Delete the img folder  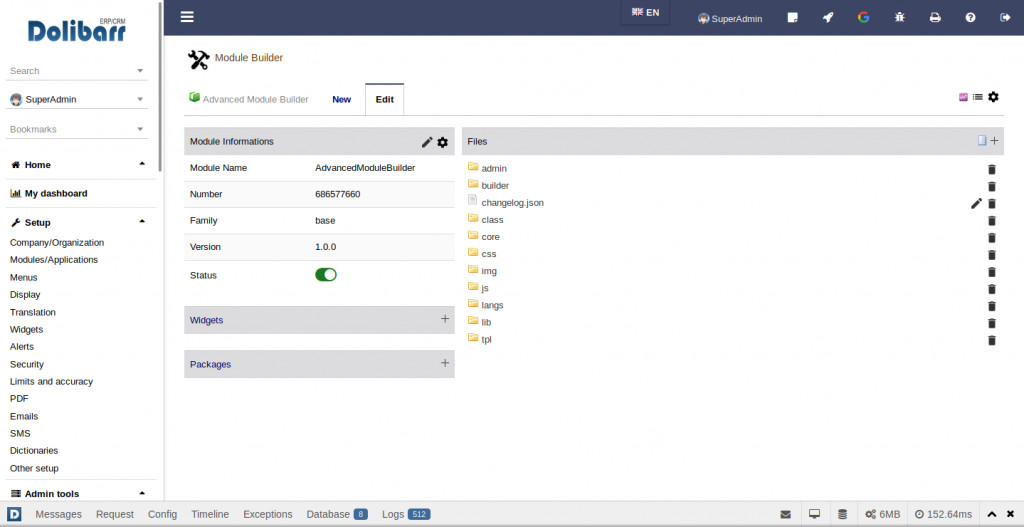(992, 272)
